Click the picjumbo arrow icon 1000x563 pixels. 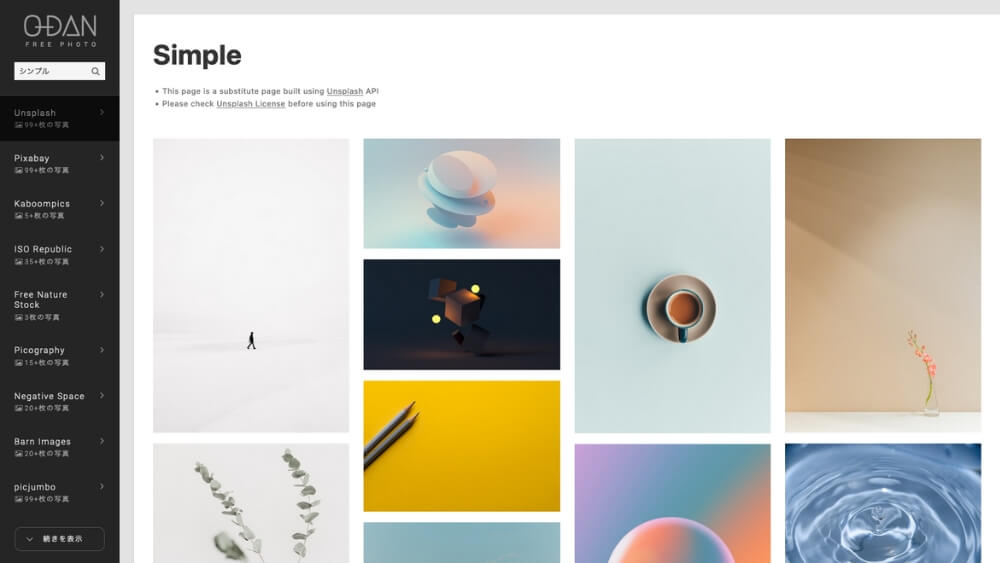coord(102,486)
